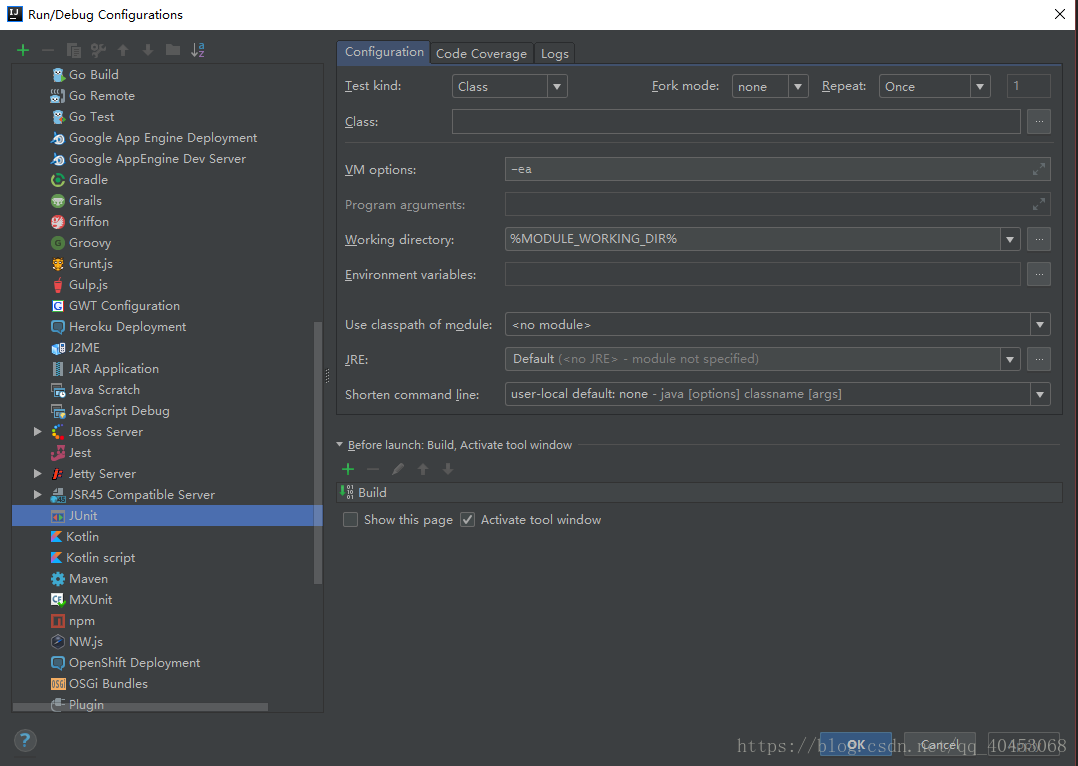Click the move configuration down arrow

click(x=148, y=50)
